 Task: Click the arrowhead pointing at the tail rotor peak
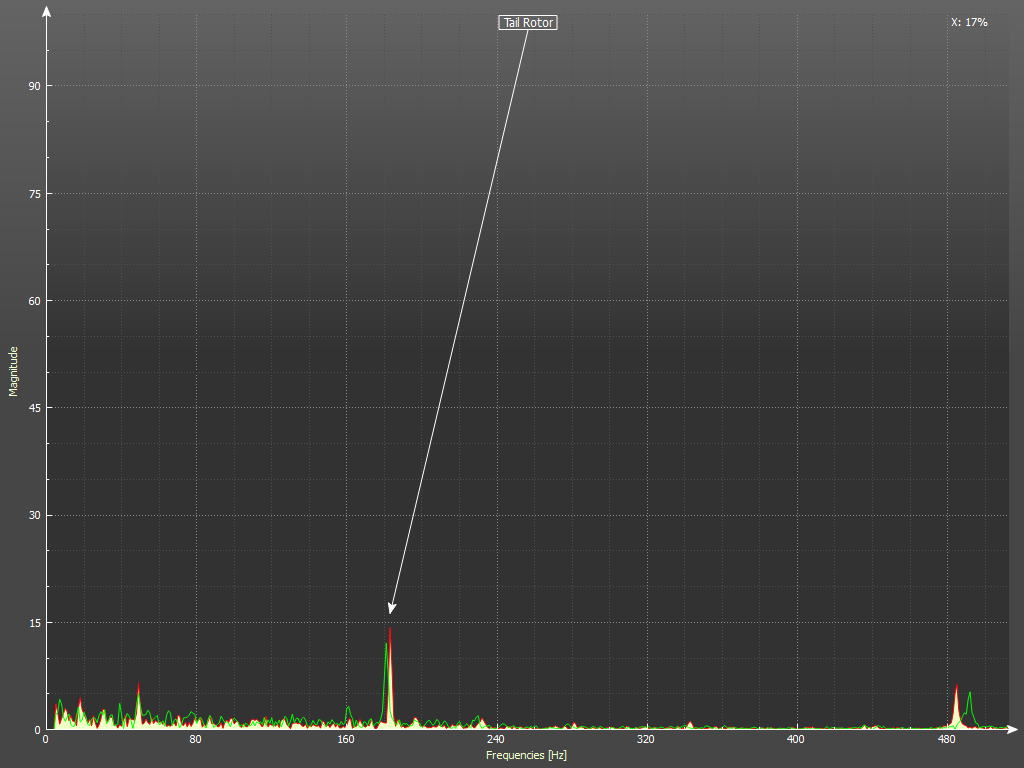(x=392, y=608)
